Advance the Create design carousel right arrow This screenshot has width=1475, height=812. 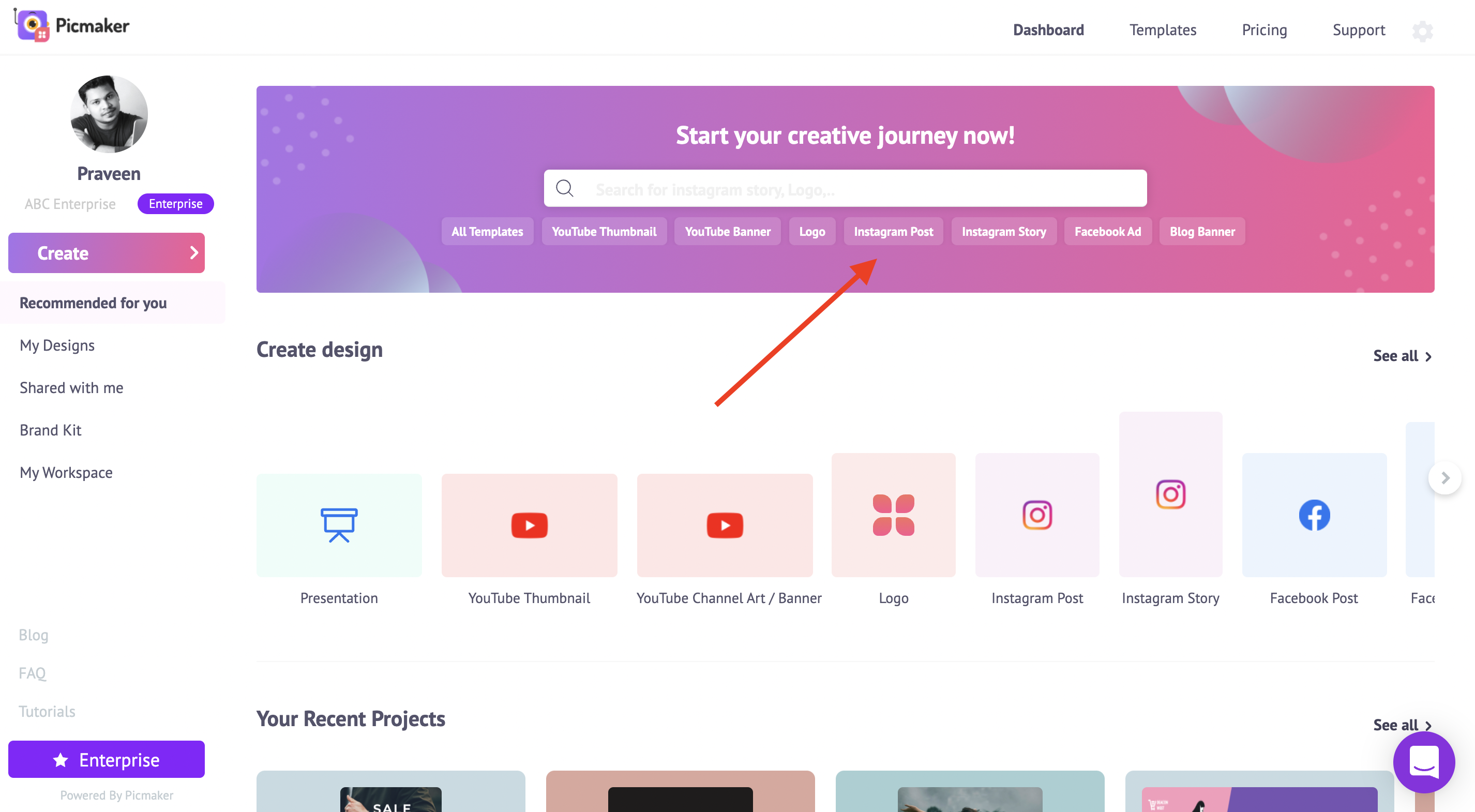pos(1444,477)
